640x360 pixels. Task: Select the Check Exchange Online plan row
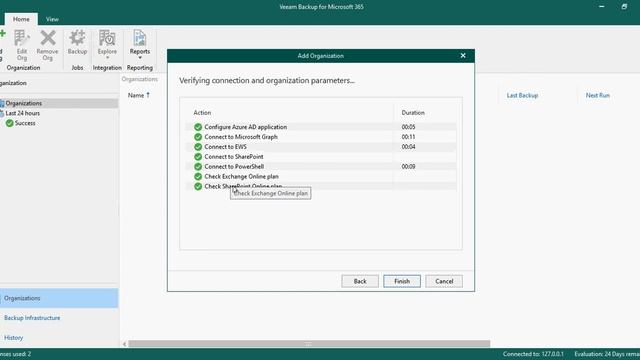point(321,176)
